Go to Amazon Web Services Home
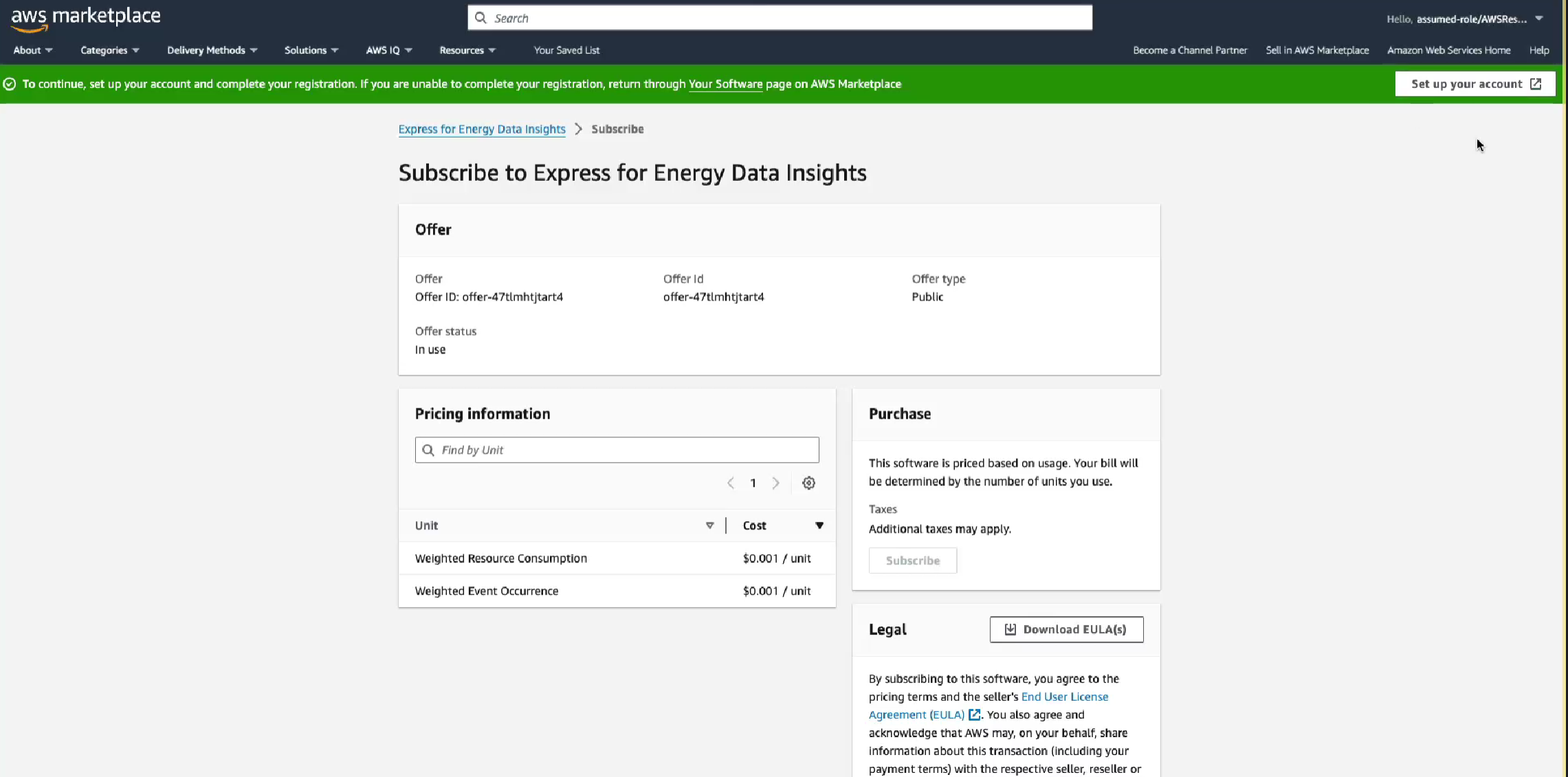1568x777 pixels. (1448, 50)
